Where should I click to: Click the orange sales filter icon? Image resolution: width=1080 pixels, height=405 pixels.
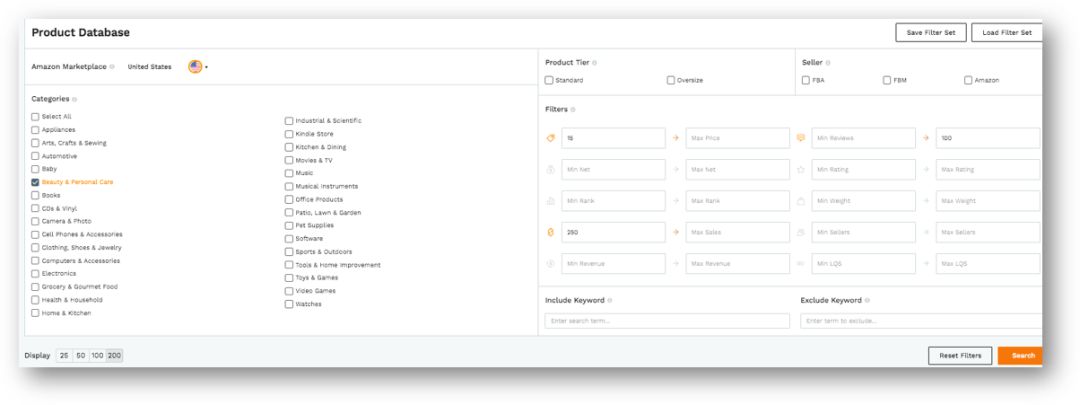coord(551,232)
